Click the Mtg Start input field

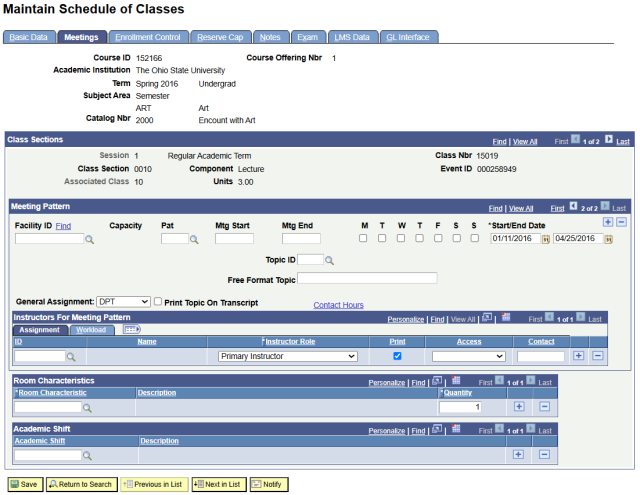coord(234,239)
